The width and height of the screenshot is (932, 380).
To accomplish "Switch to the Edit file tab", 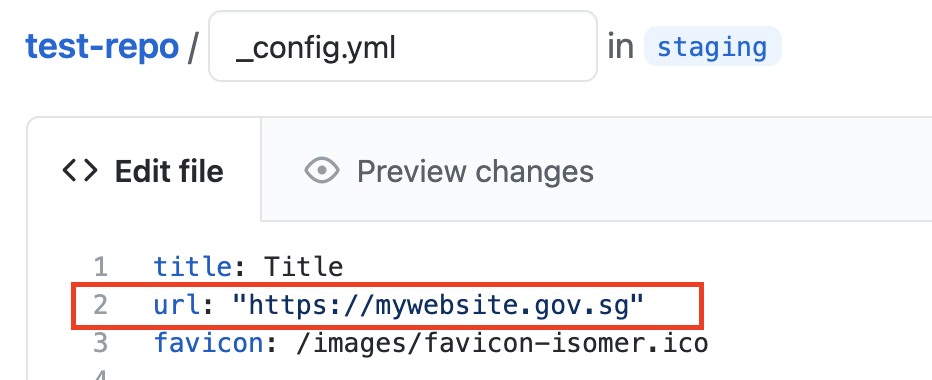I will [143, 171].
